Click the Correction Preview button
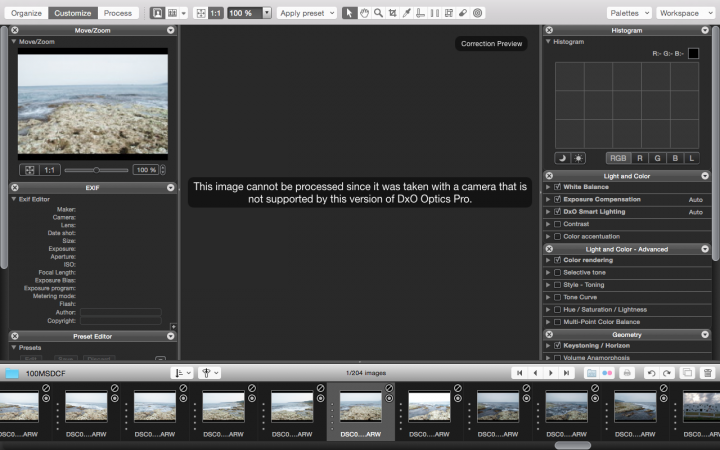 tap(491, 44)
